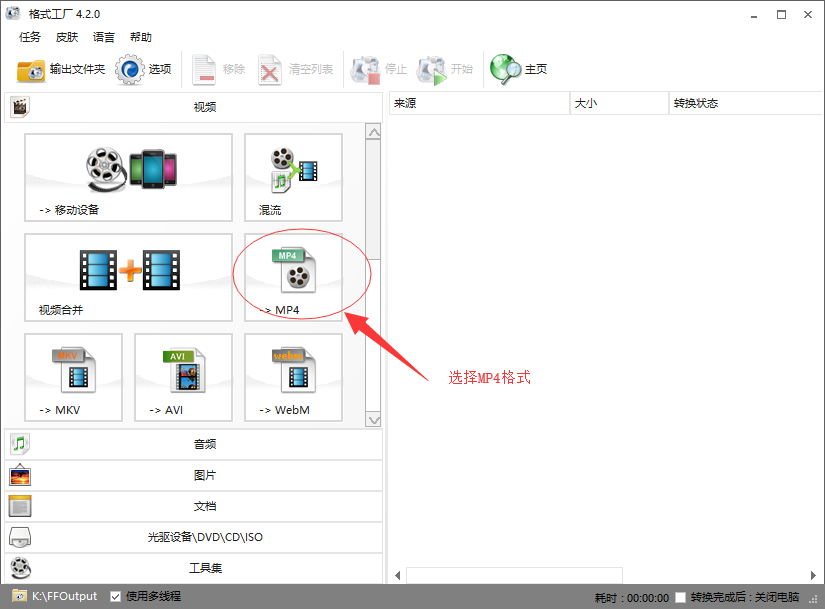Click the K:\FFOutput path in status bar
This screenshot has height=609, width=825.
[x=64, y=596]
